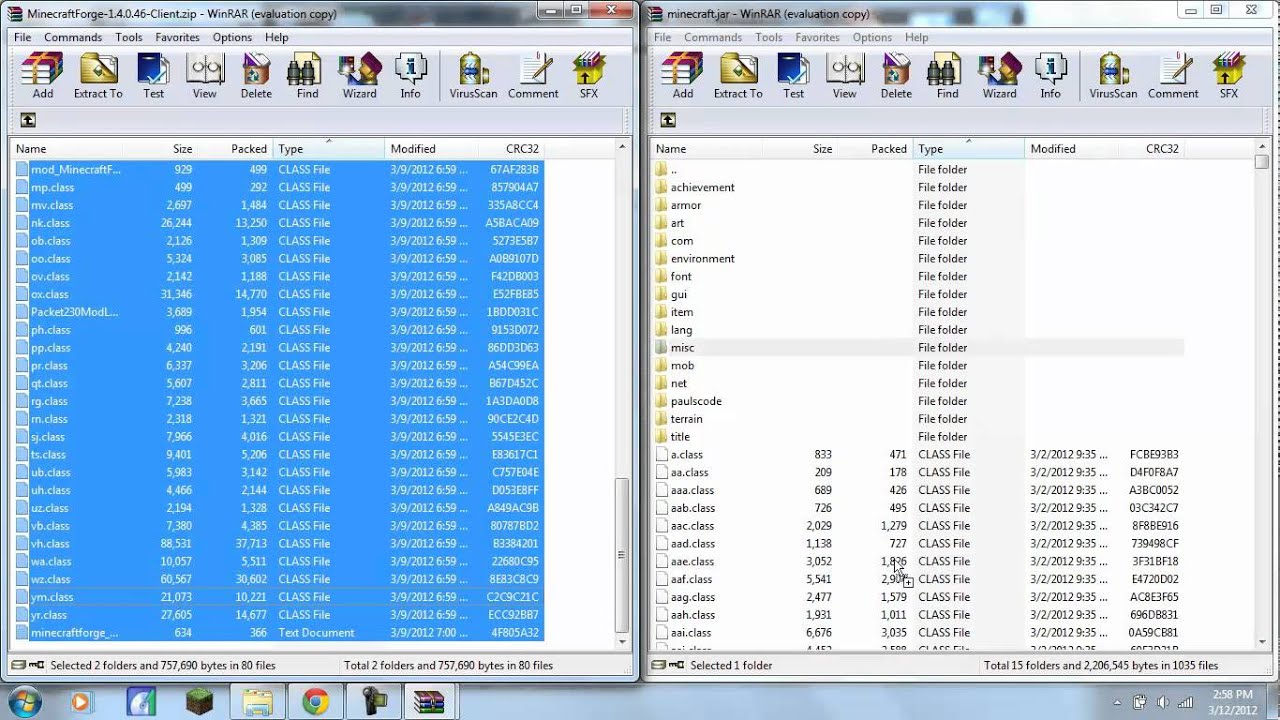Click MinecraftForge file list scrollbar thumb
The height and width of the screenshot is (720, 1280).
click(622, 555)
